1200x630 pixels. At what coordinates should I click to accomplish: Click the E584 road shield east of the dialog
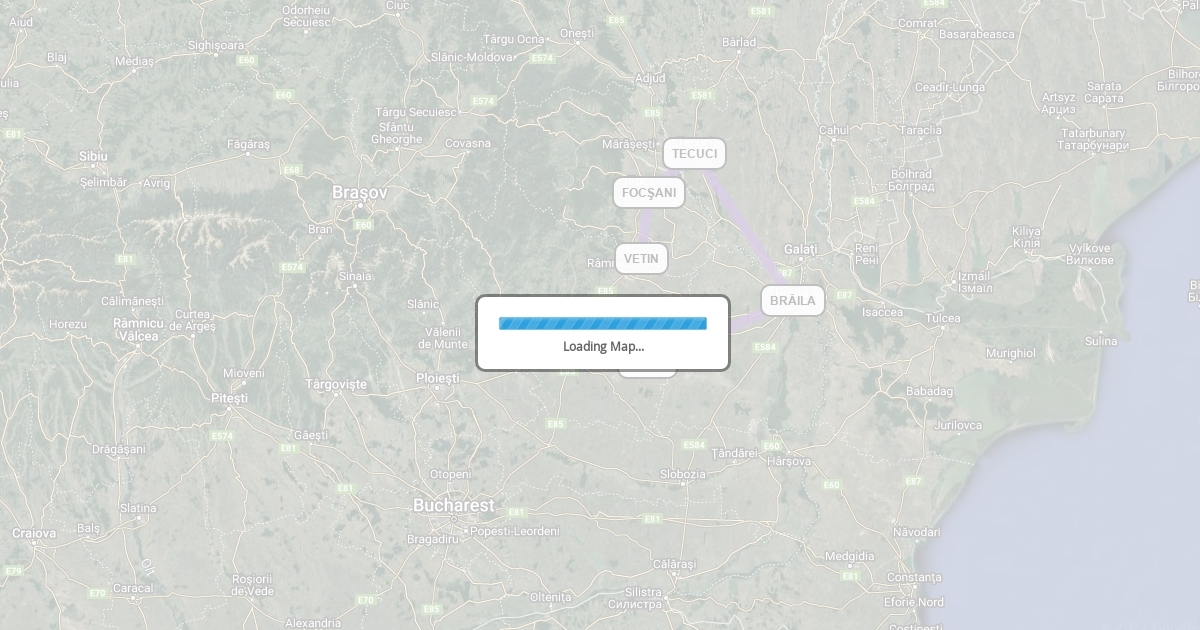(x=764, y=347)
